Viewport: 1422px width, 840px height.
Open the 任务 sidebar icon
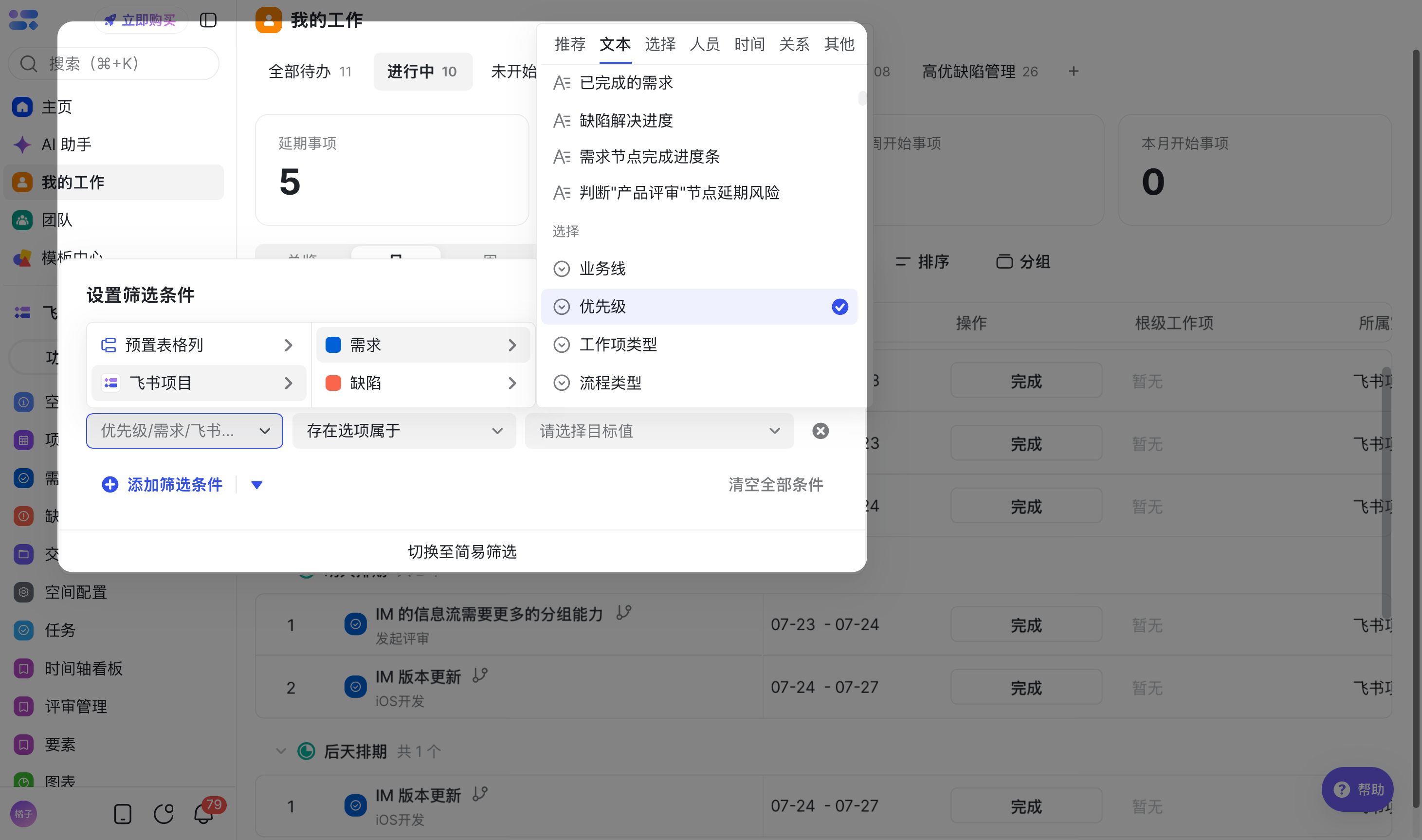point(23,630)
